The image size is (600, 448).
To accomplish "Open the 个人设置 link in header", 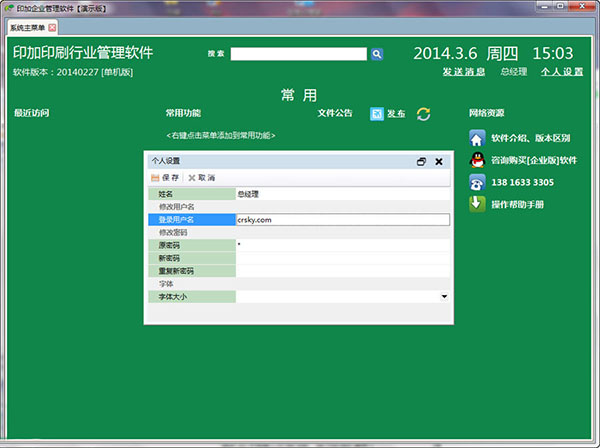I will (561, 72).
